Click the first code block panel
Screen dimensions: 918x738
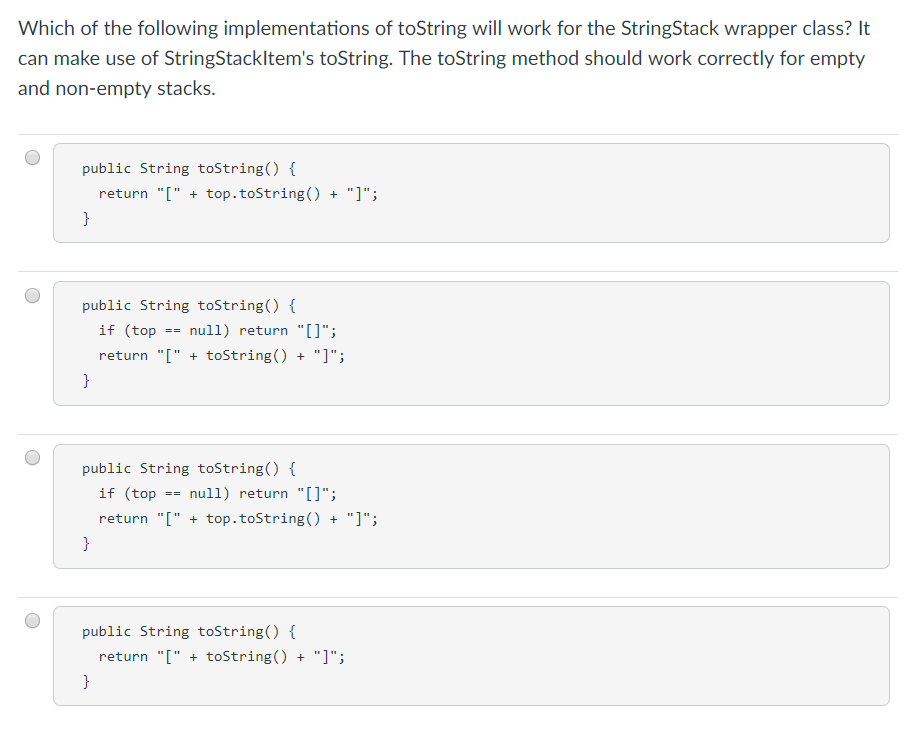pyautogui.click(x=470, y=192)
